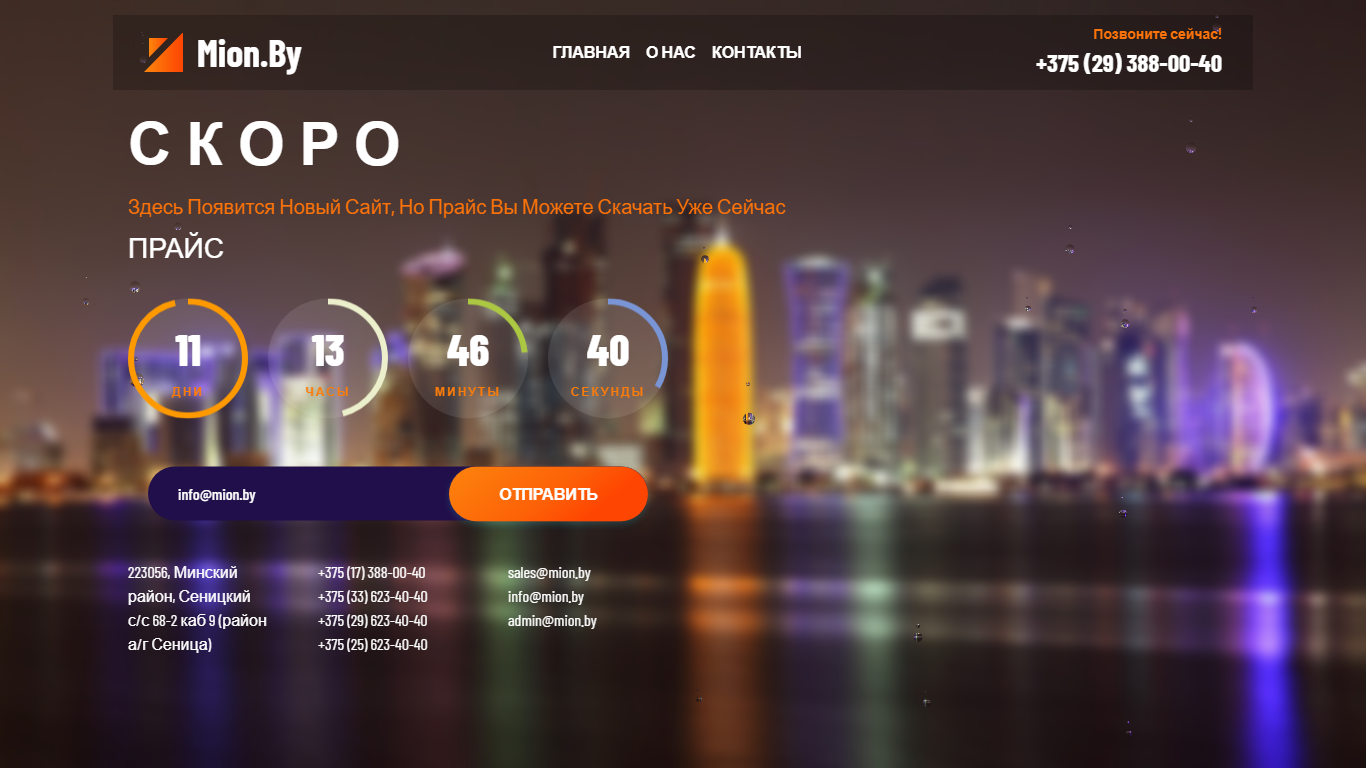Email info@mion.by from the footer list
The image size is (1366, 768).
(546, 597)
